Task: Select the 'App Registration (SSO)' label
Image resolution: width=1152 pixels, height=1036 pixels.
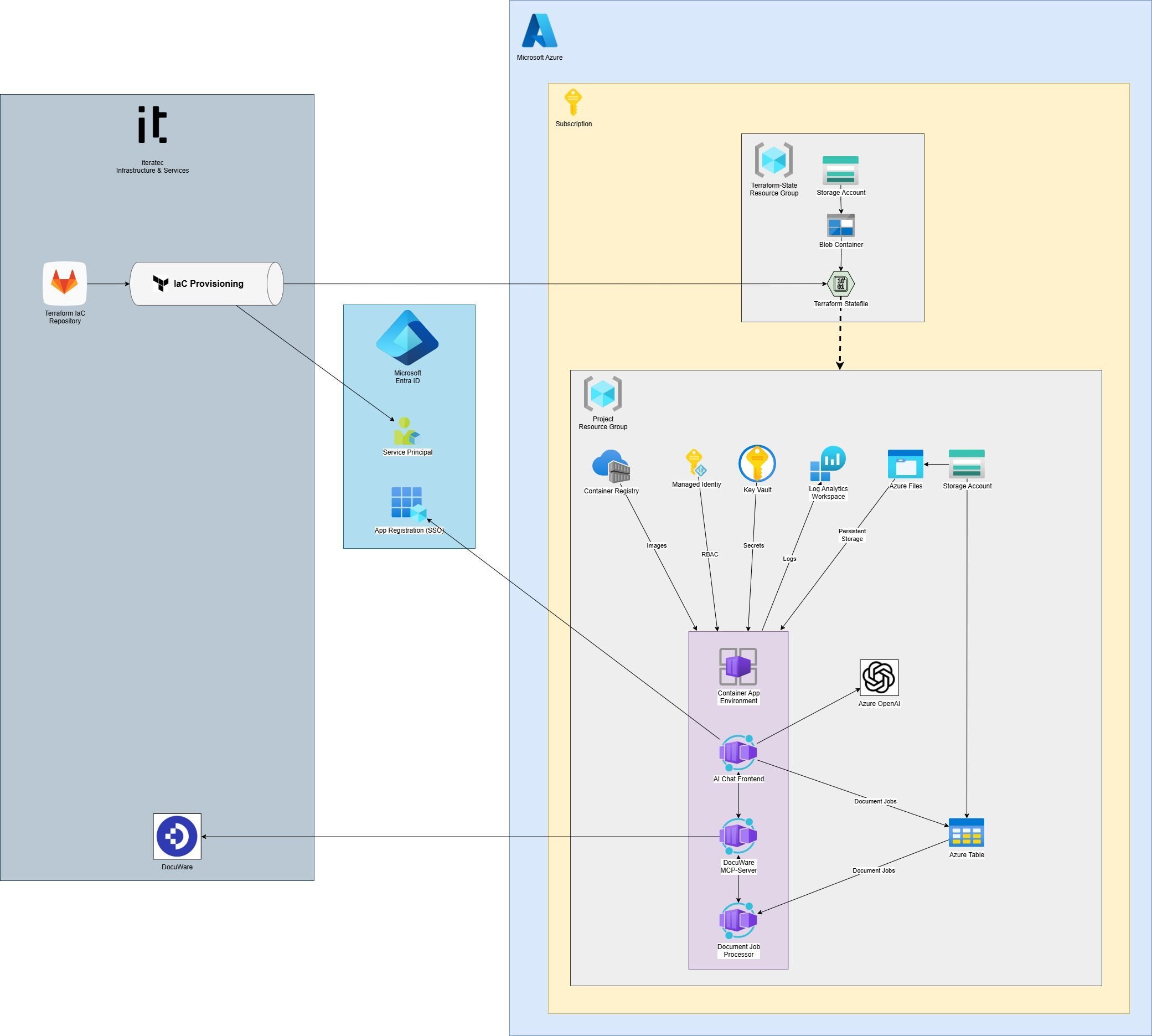Action: tap(409, 530)
